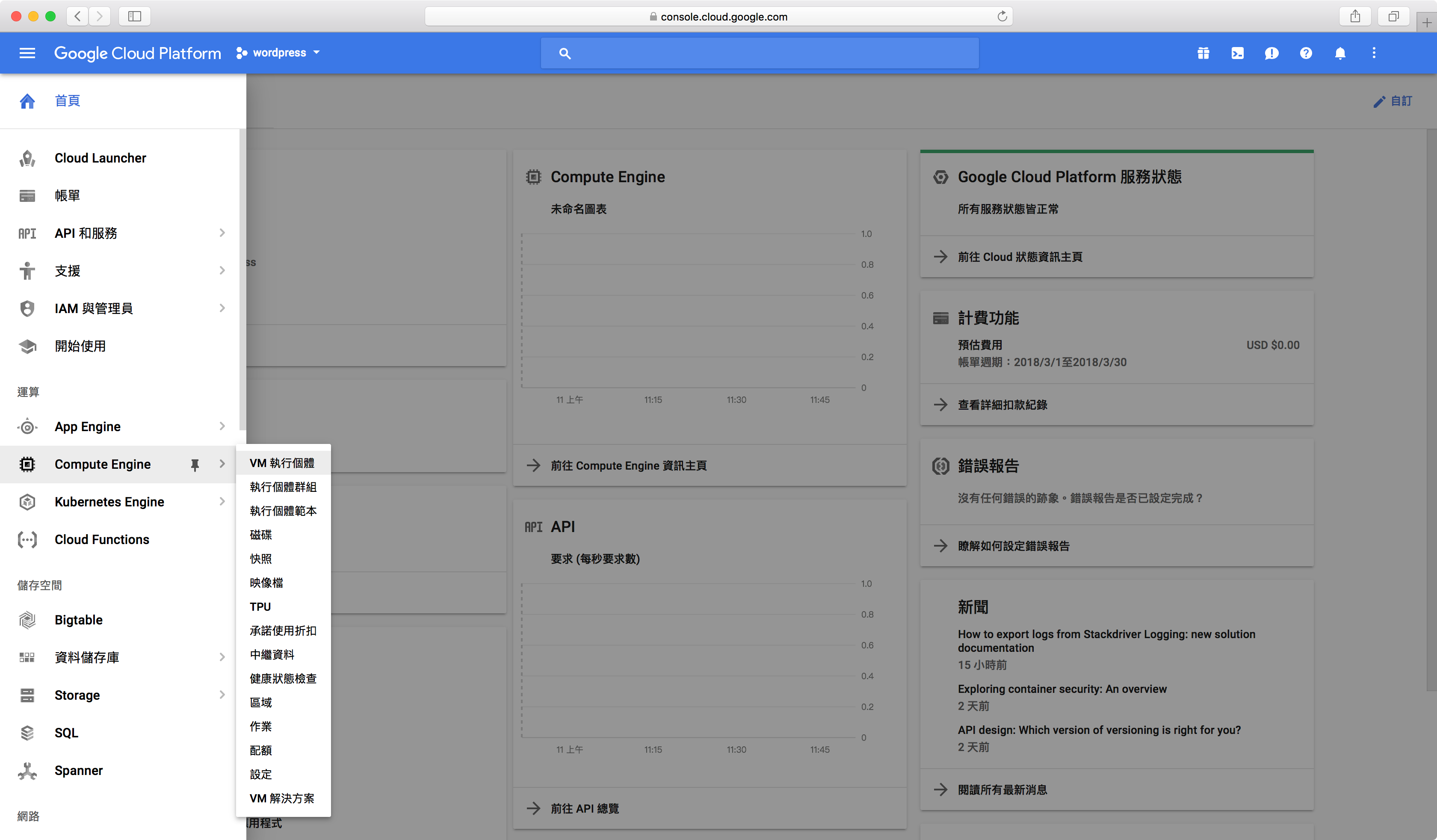Click 前往 Compute Engine 資訊主頁 link

(628, 465)
